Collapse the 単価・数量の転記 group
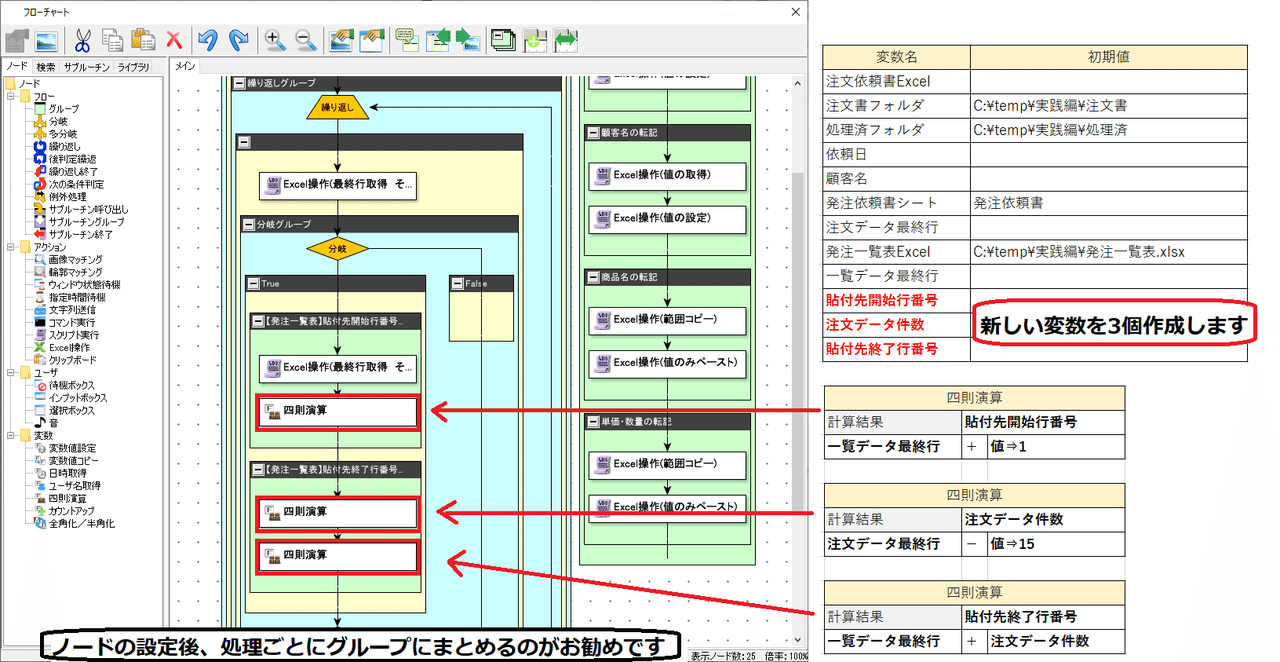The image size is (1280, 662). tap(593, 422)
